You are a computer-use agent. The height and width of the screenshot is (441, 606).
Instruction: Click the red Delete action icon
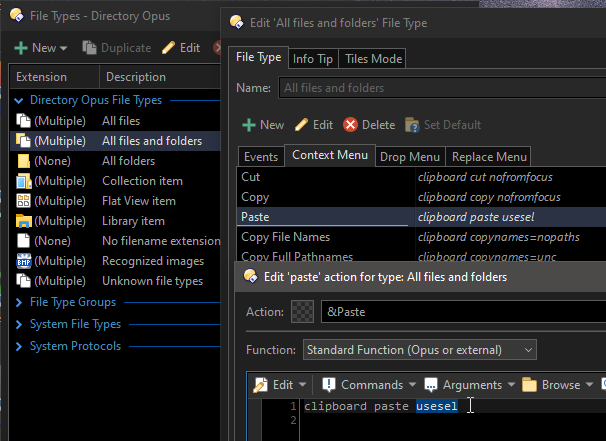350,125
